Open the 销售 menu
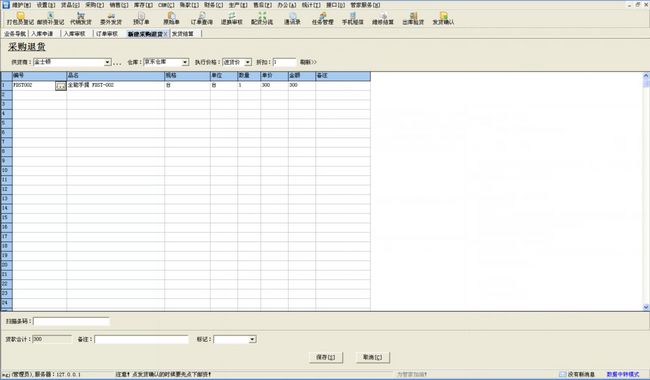650x380 pixels. pos(119,5)
